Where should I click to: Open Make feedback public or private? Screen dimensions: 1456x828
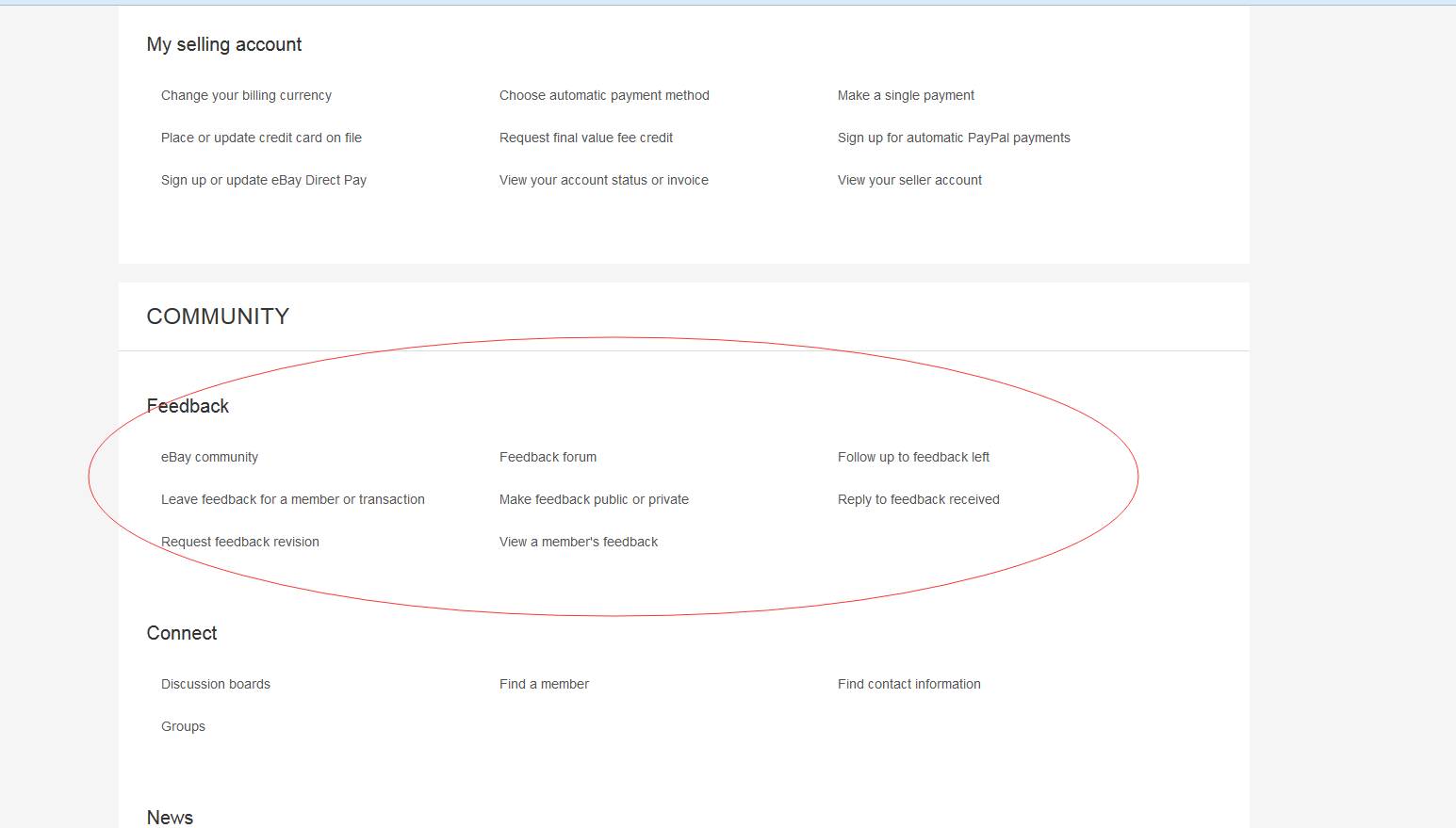[594, 499]
